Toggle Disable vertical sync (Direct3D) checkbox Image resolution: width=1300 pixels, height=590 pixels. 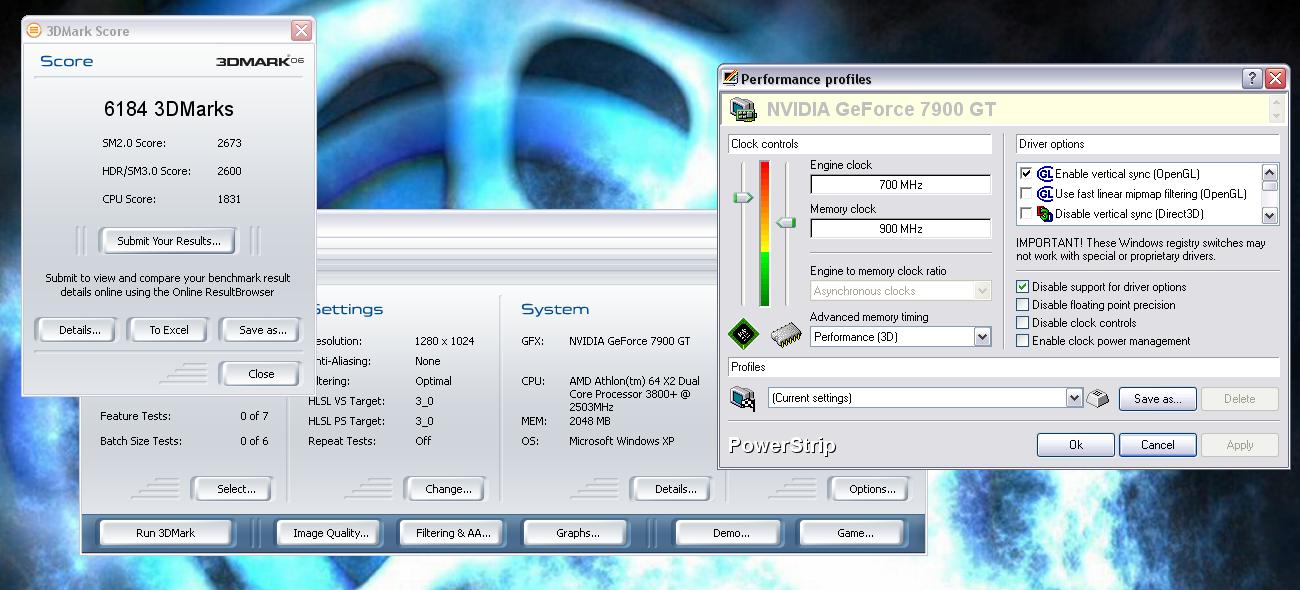pyautogui.click(x=1026, y=214)
